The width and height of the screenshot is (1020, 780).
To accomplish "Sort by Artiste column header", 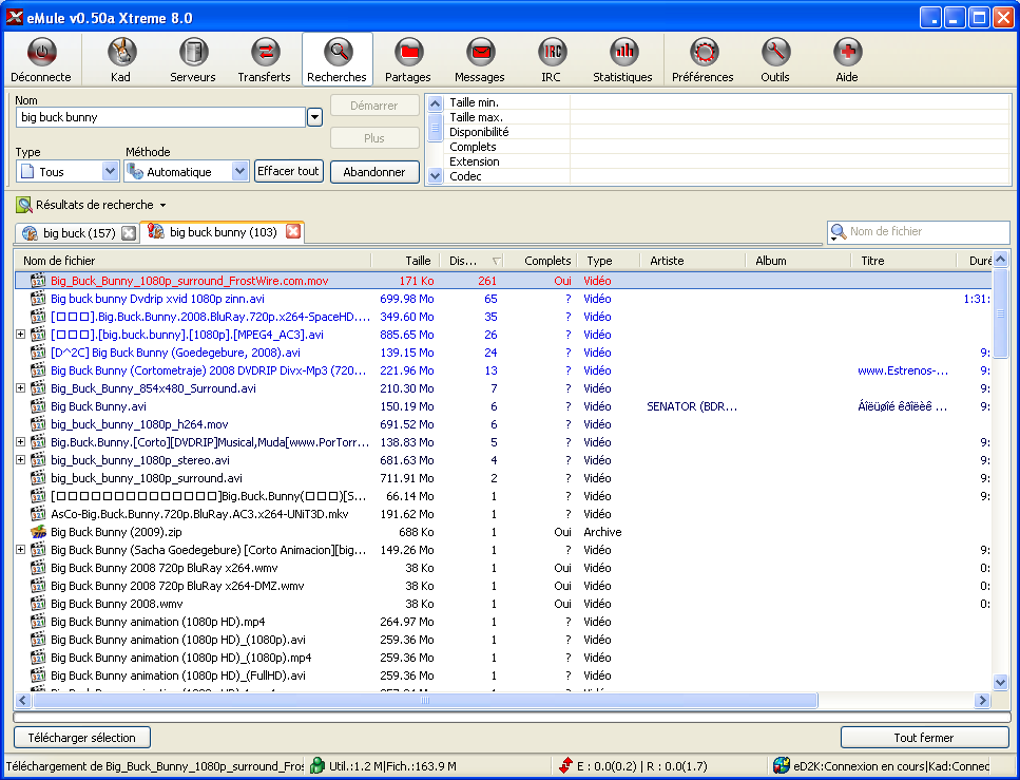I will 693,261.
